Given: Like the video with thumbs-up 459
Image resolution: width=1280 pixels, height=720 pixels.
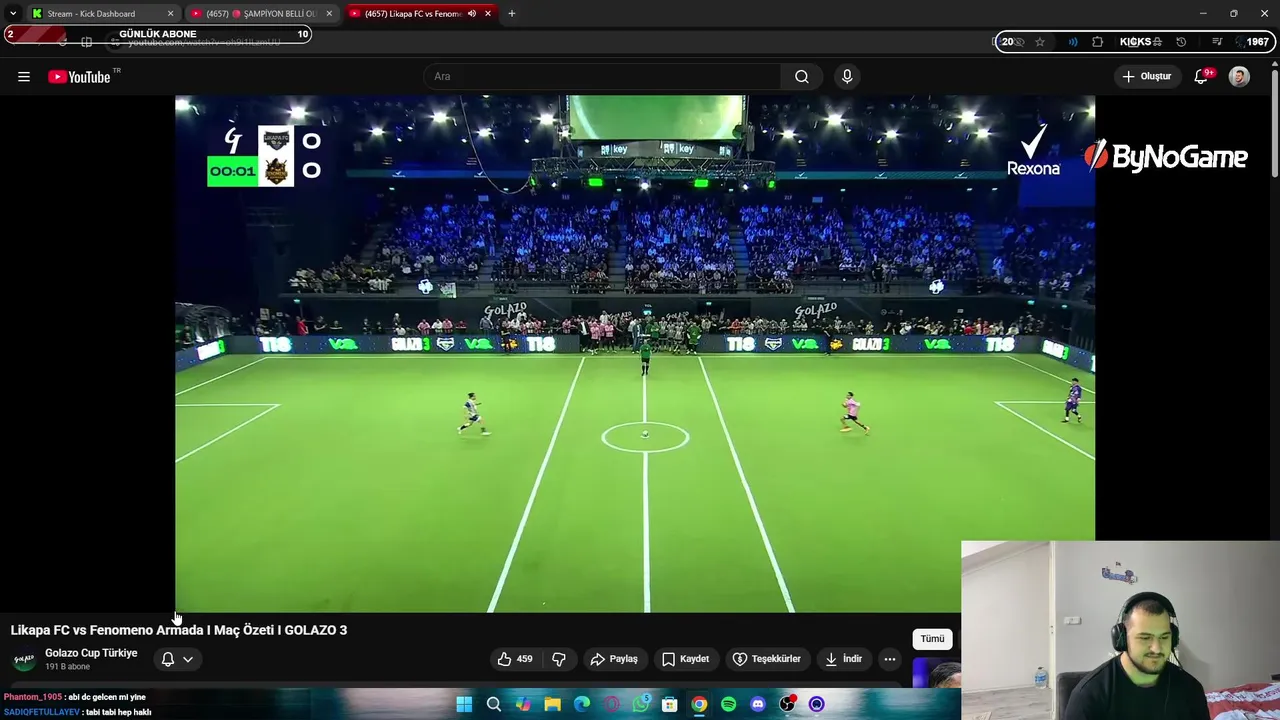Looking at the screenshot, I should [516, 659].
